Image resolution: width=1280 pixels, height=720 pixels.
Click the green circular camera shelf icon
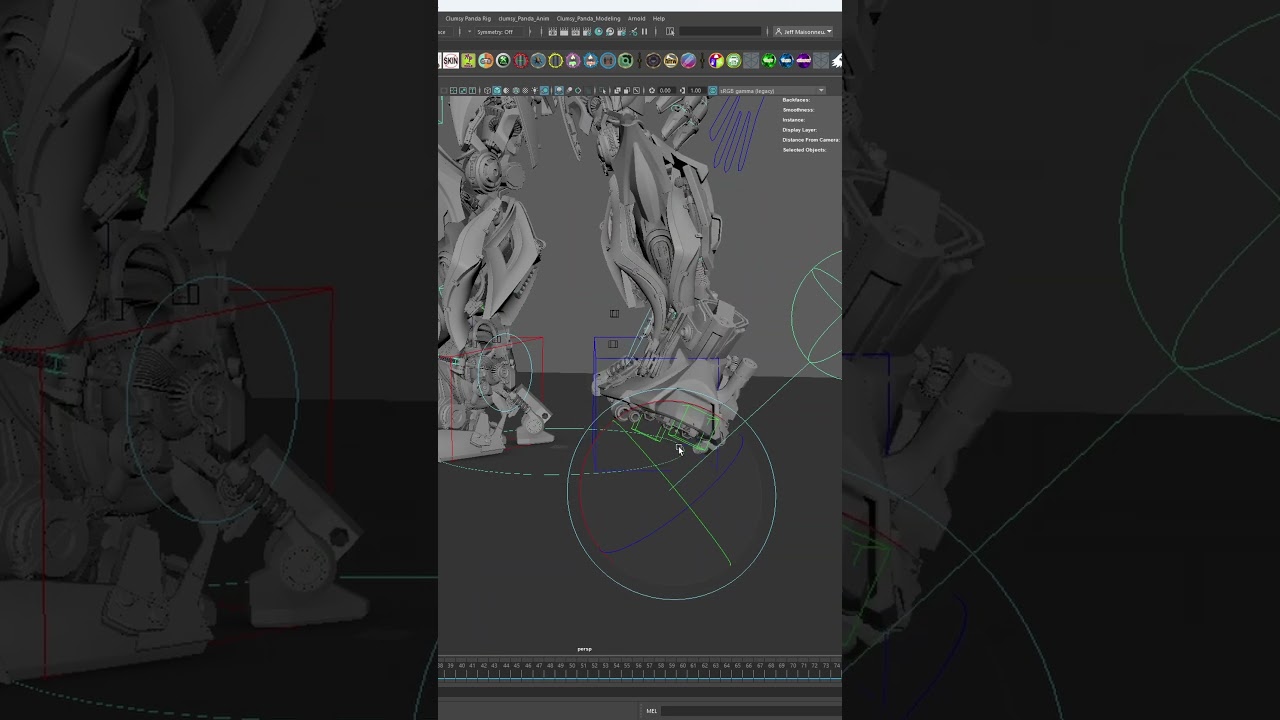pyautogui.click(x=625, y=61)
